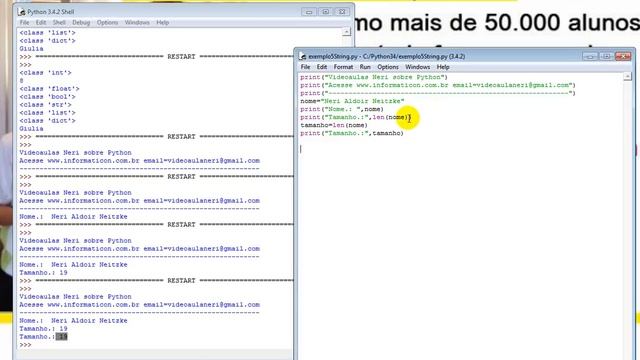Click code line tamanho=len(nome)
The height and width of the screenshot is (360, 640).
pos(334,125)
